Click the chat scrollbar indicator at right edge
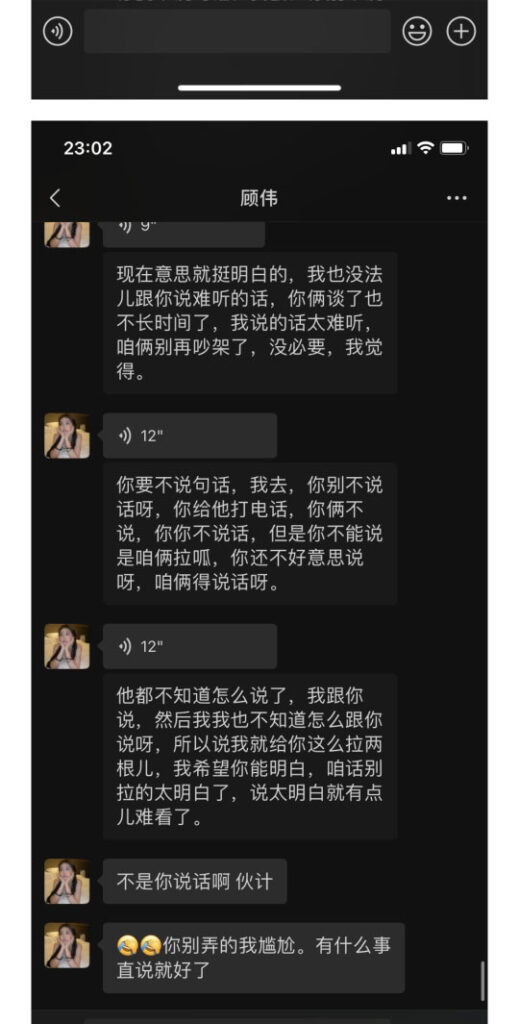Screen dimensions: 519x1024 coord(482,981)
